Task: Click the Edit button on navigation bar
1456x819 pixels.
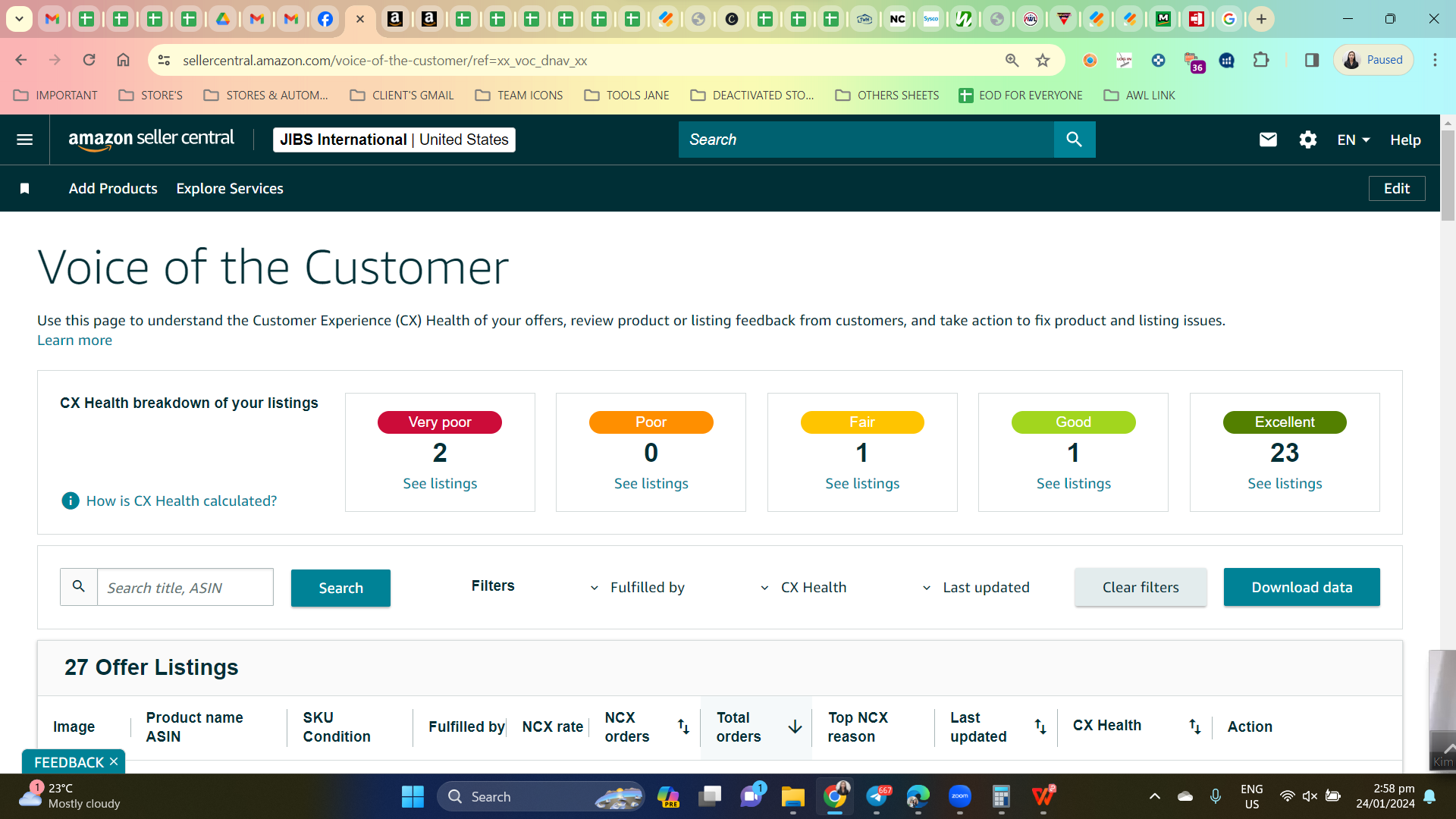Action: click(1397, 189)
